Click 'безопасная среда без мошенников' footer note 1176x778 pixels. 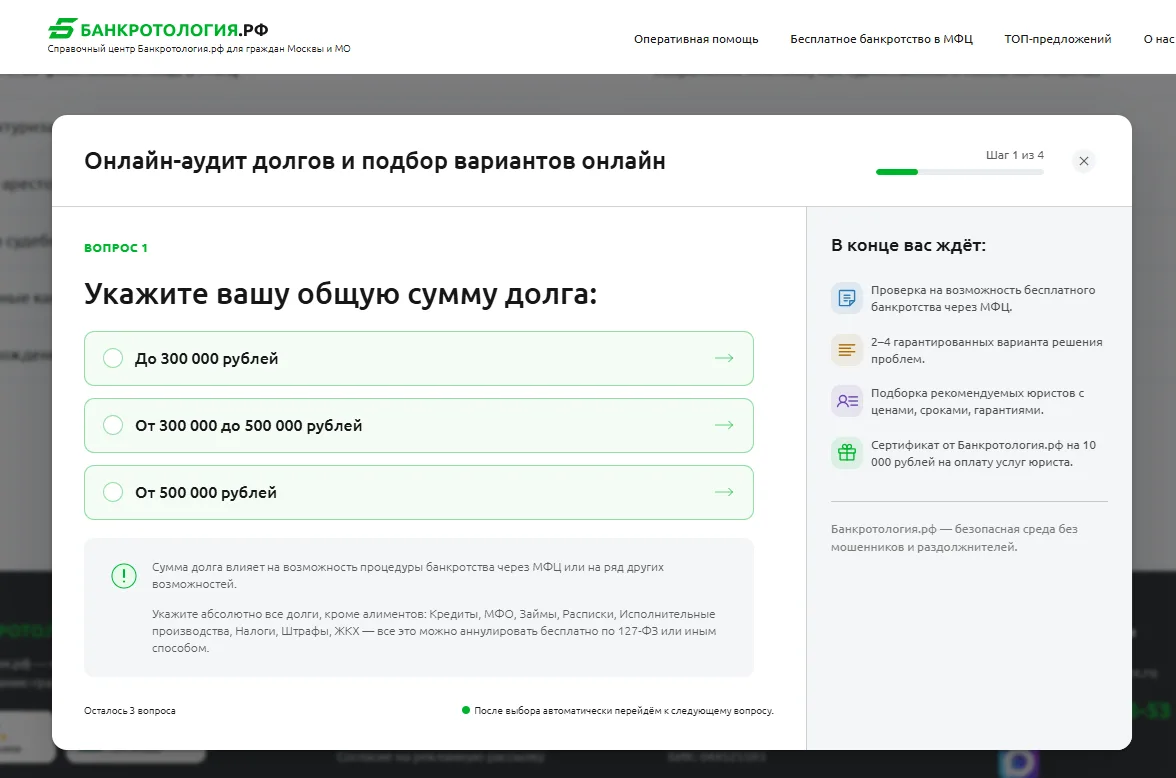click(954, 538)
